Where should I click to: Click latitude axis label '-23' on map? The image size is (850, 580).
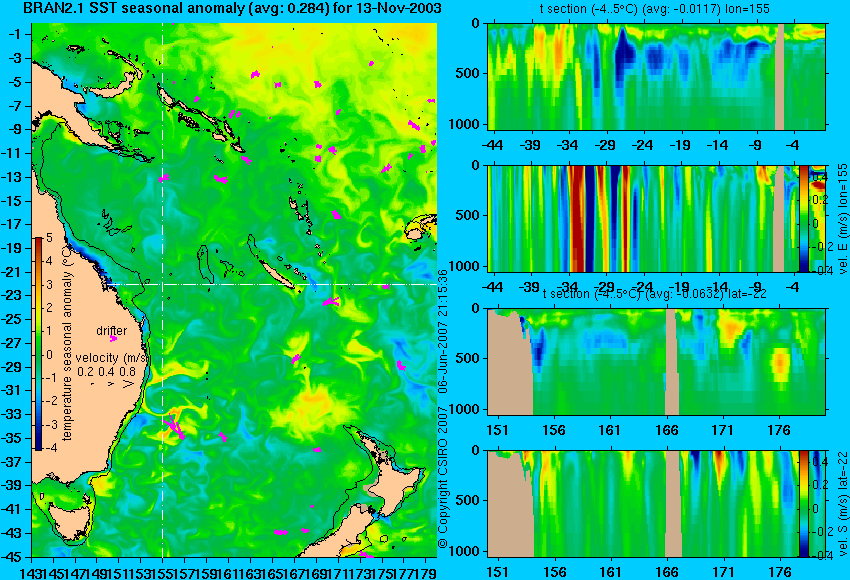click(12, 295)
